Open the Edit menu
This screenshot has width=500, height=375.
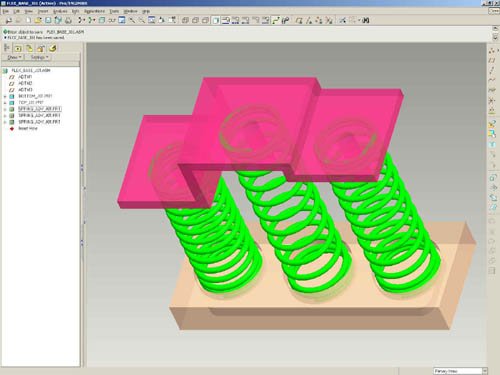pos(16,11)
